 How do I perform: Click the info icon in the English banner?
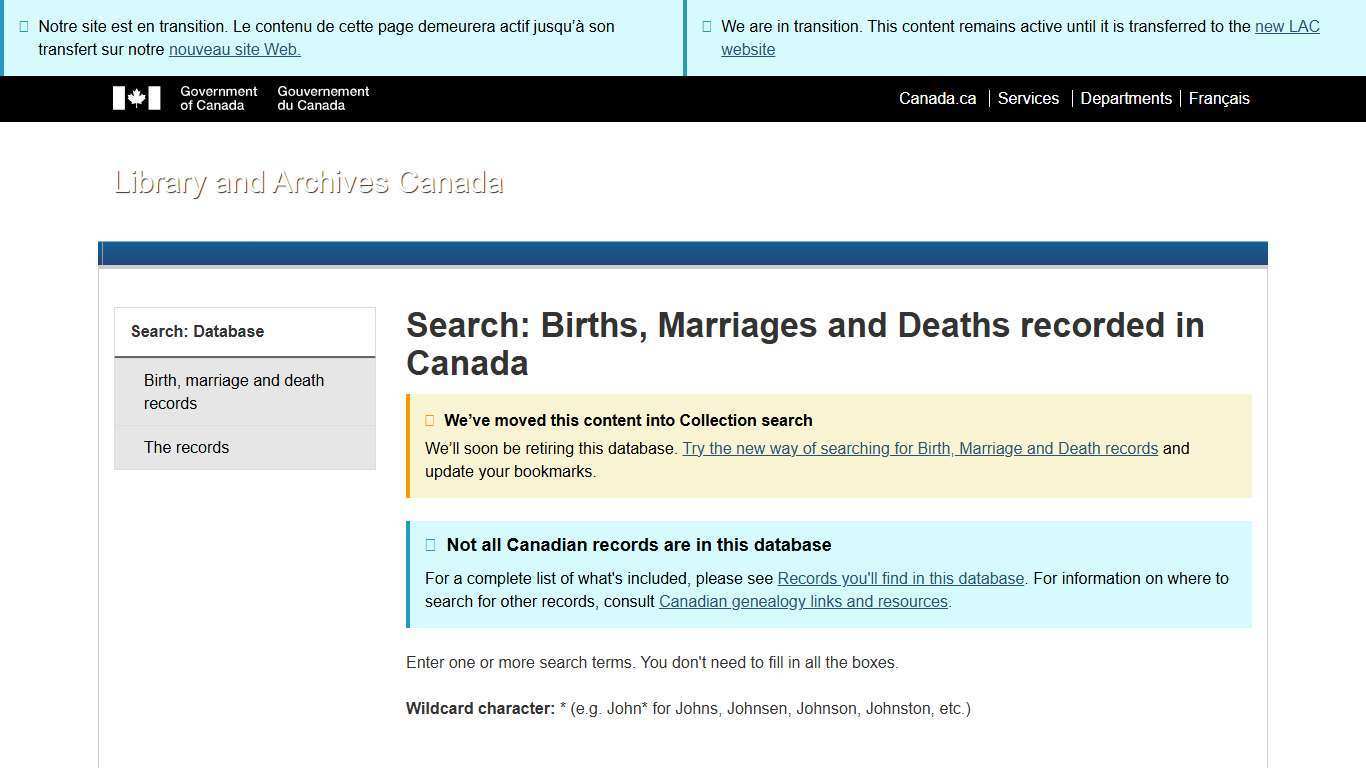coord(706,26)
